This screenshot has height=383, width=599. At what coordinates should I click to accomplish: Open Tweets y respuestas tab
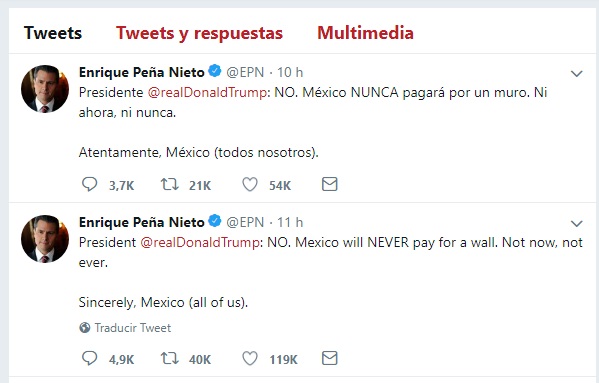pyautogui.click(x=199, y=33)
